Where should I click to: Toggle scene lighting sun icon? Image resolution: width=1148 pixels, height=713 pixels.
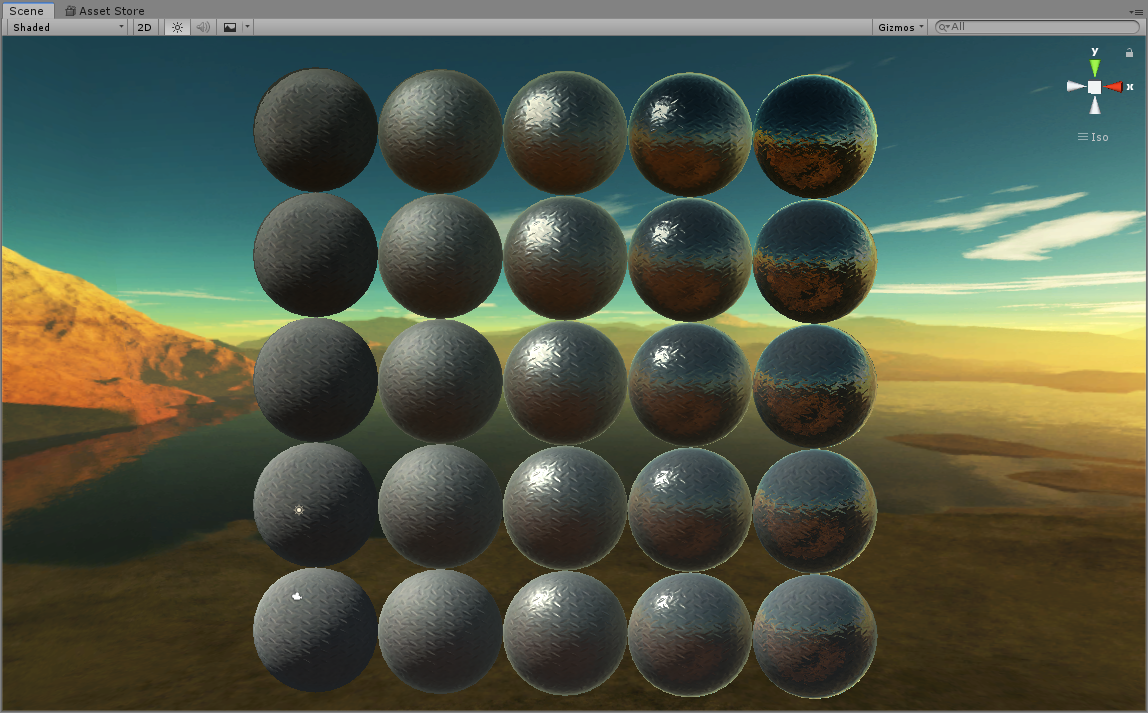coord(177,27)
